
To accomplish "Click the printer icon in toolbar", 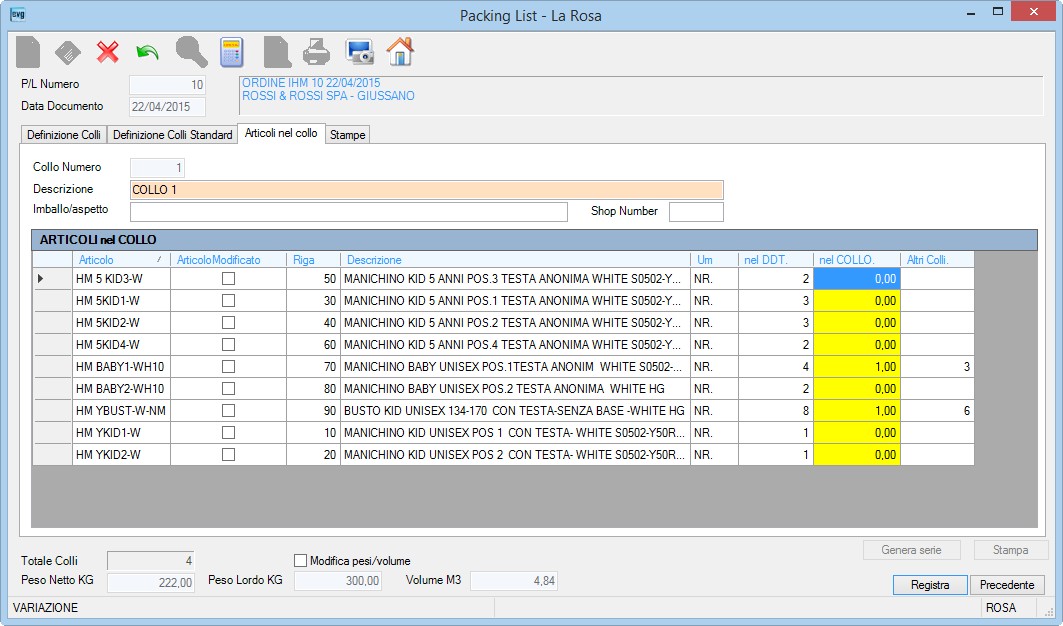I will 316,52.
